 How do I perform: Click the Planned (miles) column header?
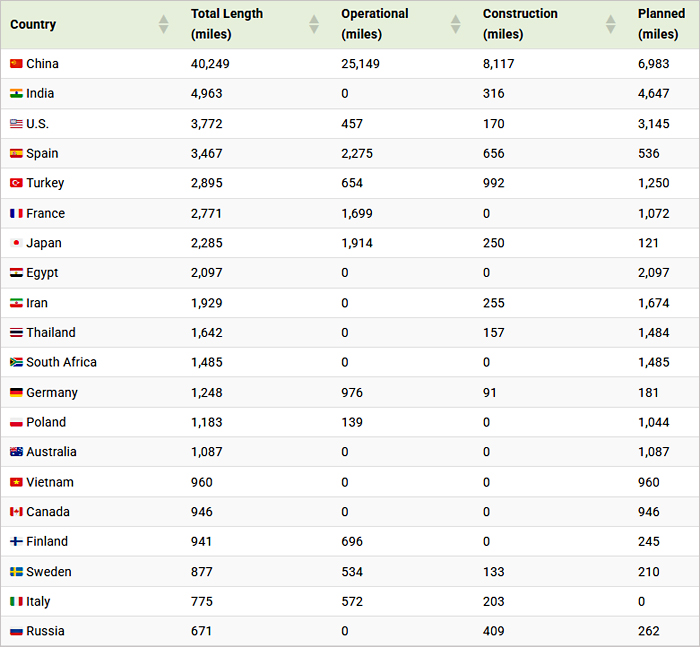pos(661,24)
